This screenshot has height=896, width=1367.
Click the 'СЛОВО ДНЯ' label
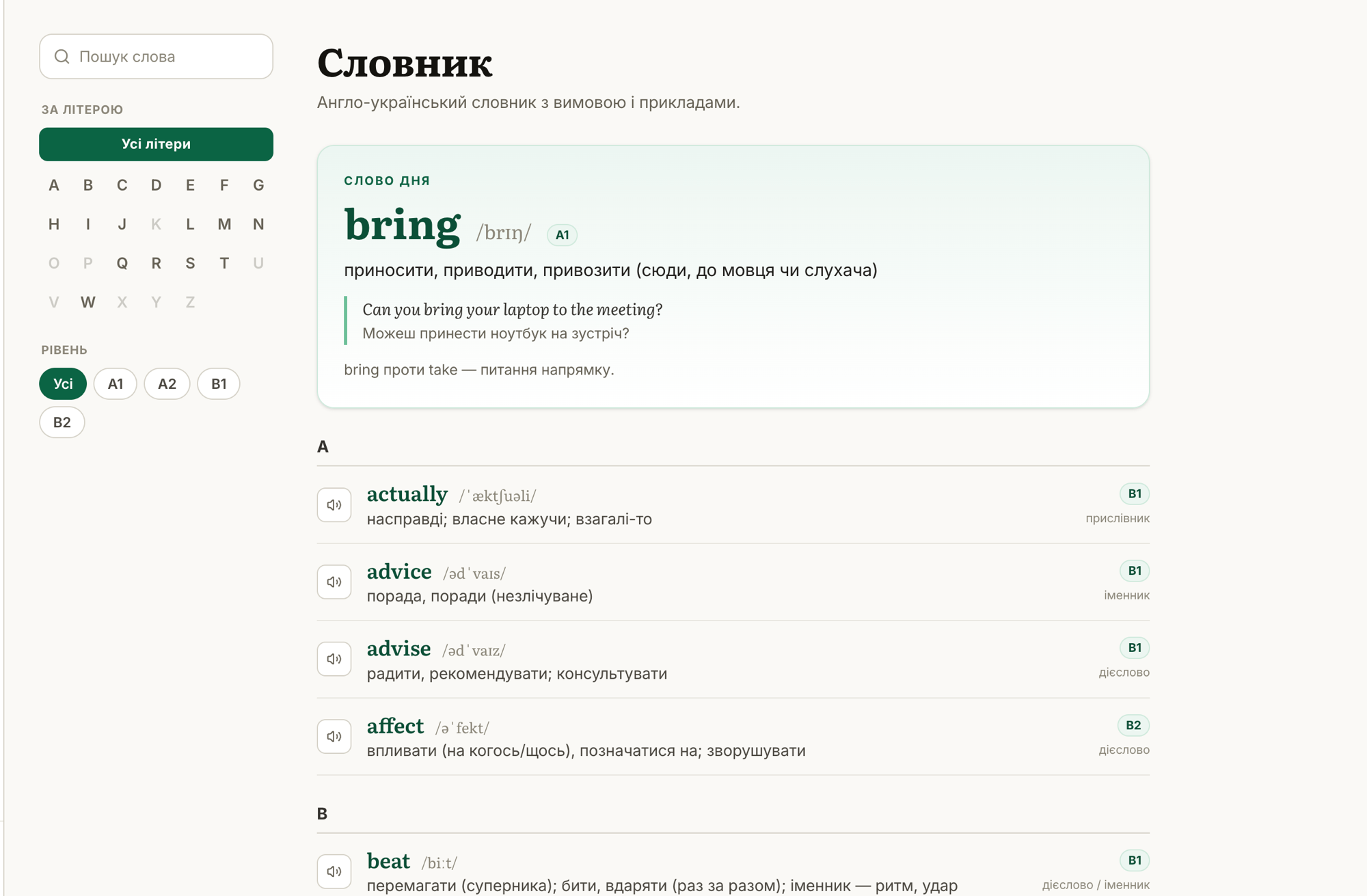pyautogui.click(x=387, y=181)
